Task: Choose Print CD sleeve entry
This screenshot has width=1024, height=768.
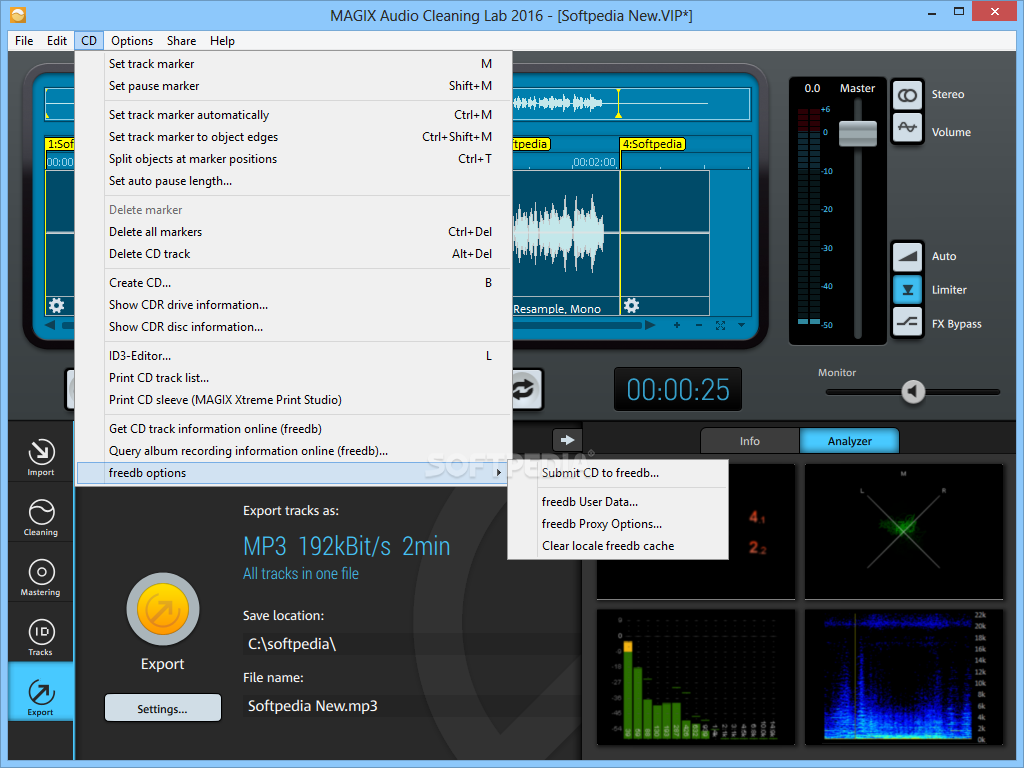Action: point(292,400)
